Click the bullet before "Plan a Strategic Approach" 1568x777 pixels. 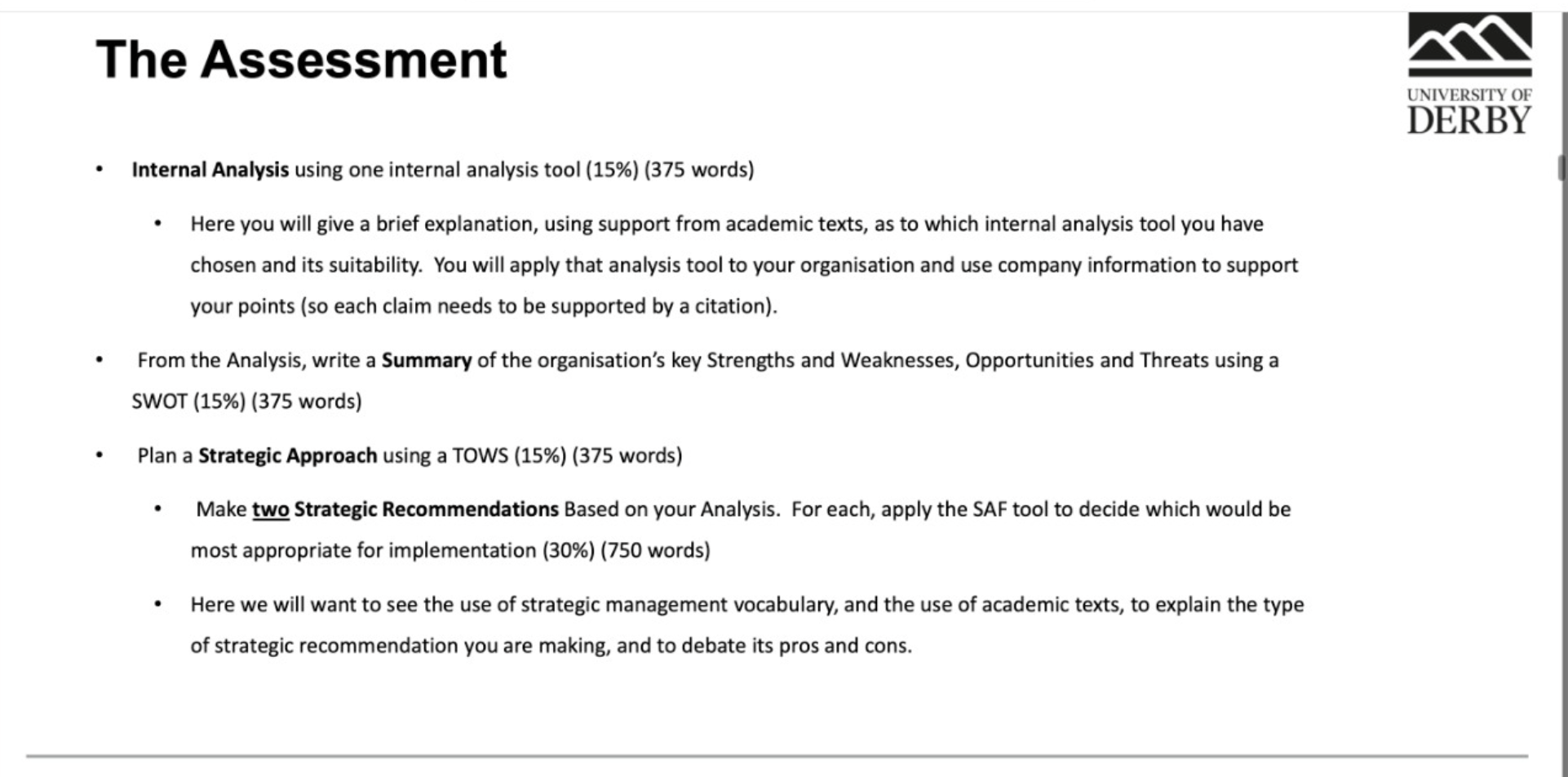[100, 455]
